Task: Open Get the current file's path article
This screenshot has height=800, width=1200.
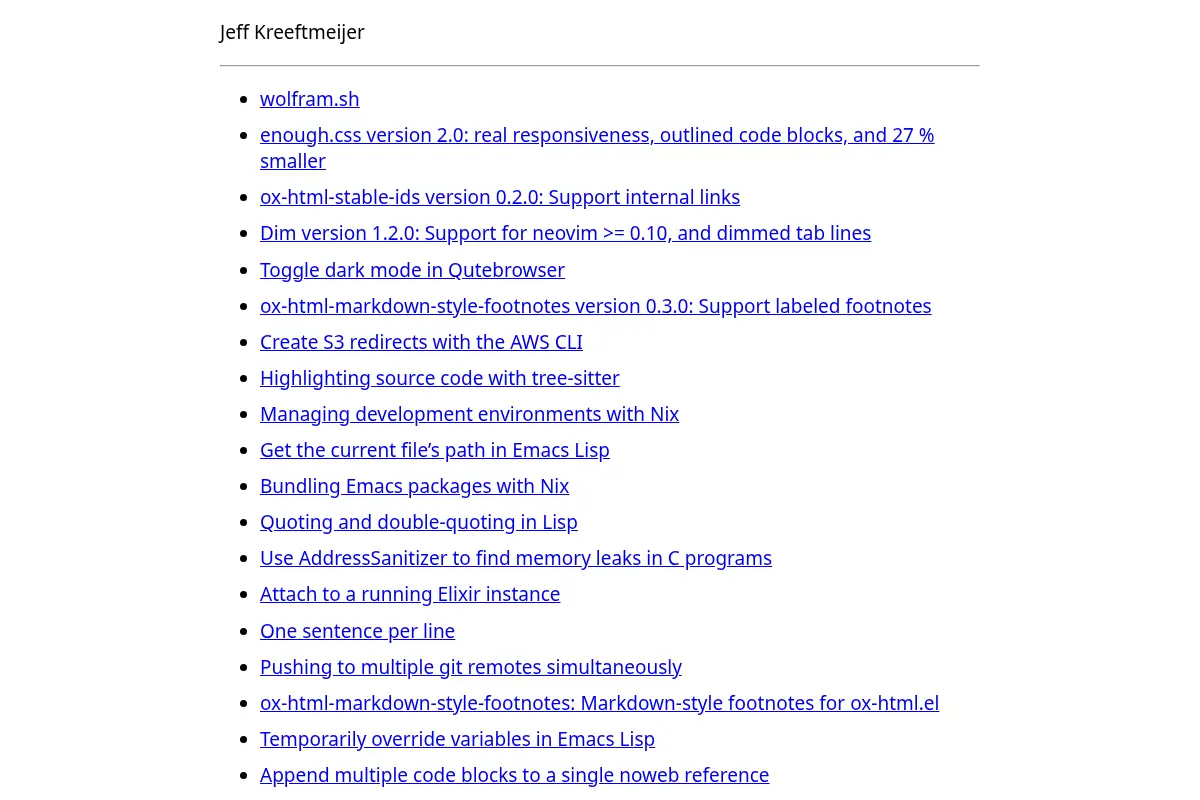Action: pyautogui.click(x=434, y=450)
